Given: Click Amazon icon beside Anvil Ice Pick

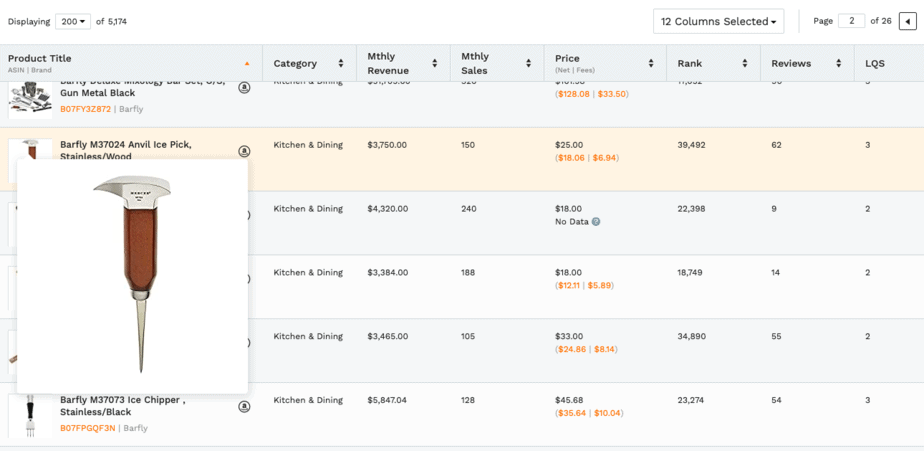Looking at the screenshot, I should [244, 152].
